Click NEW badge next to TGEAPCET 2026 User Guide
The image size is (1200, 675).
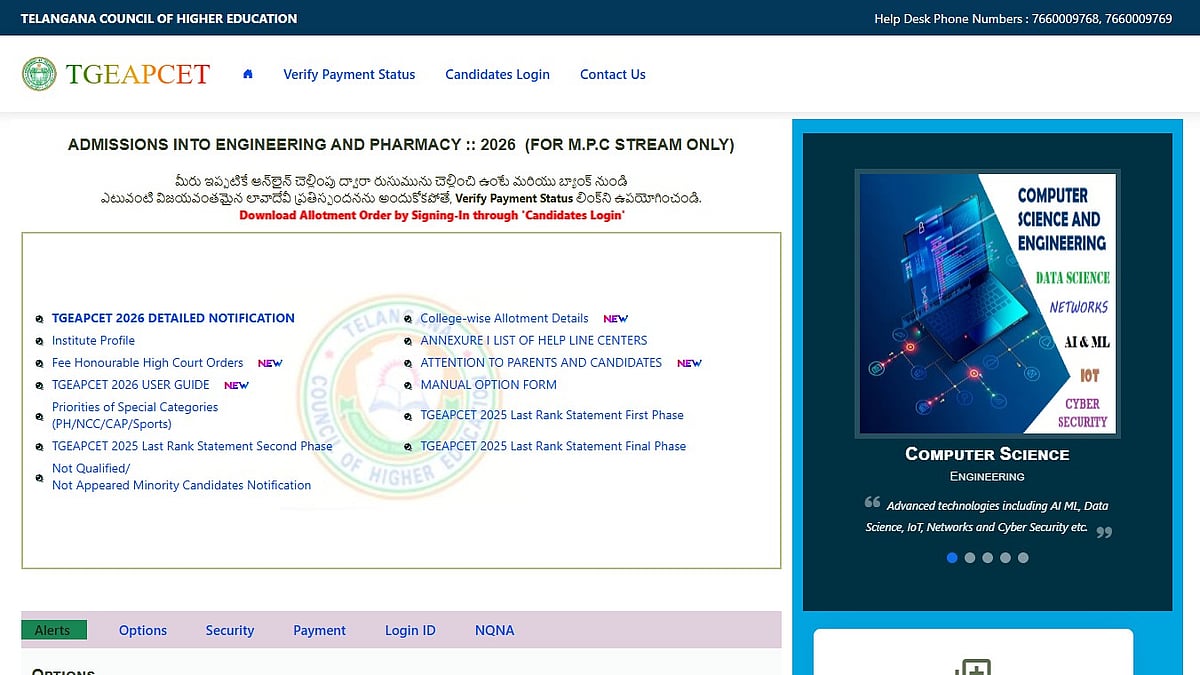[236, 386]
